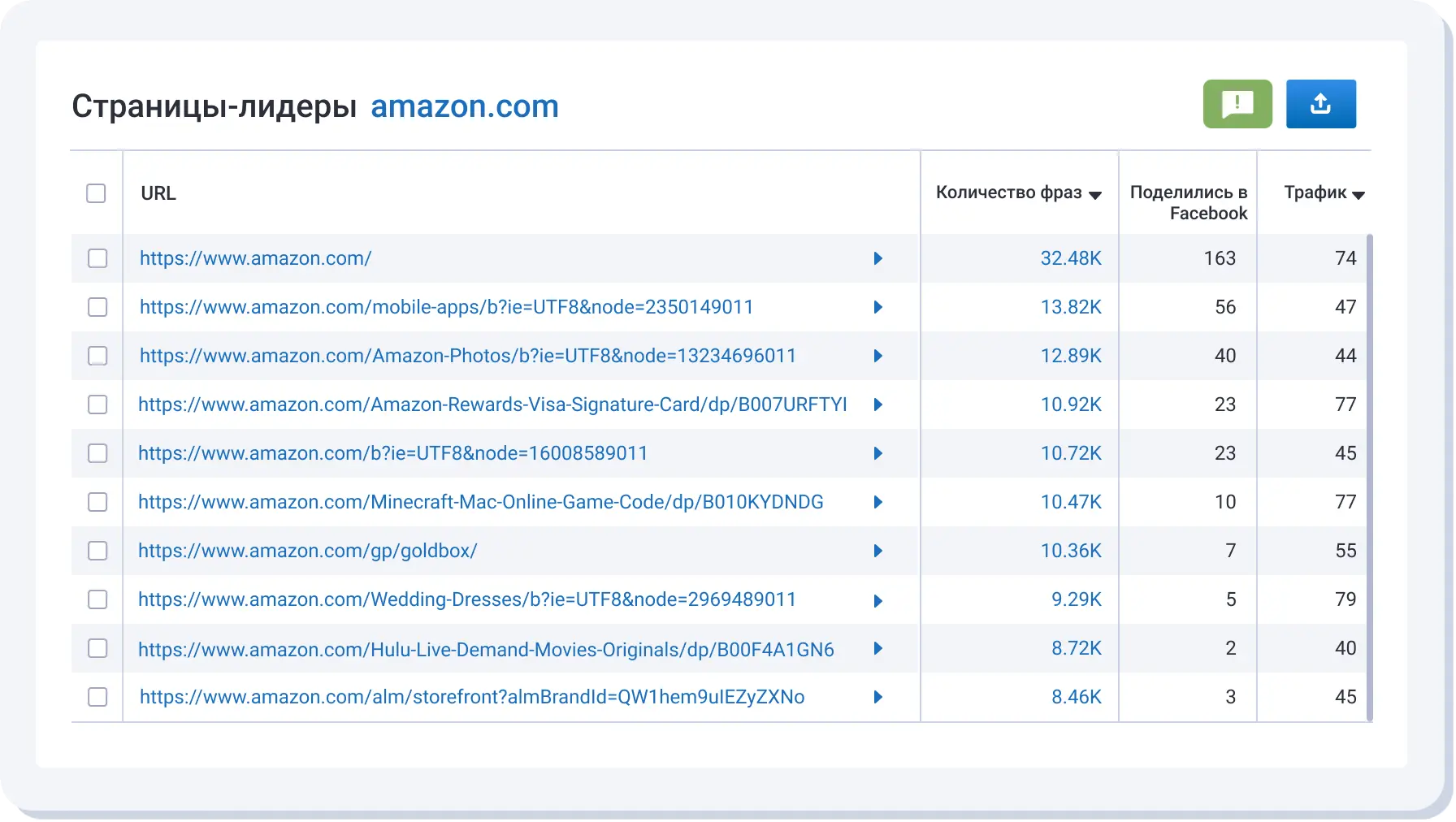
Task: Toggle the select-all checkbox in header
Action: 96,193
